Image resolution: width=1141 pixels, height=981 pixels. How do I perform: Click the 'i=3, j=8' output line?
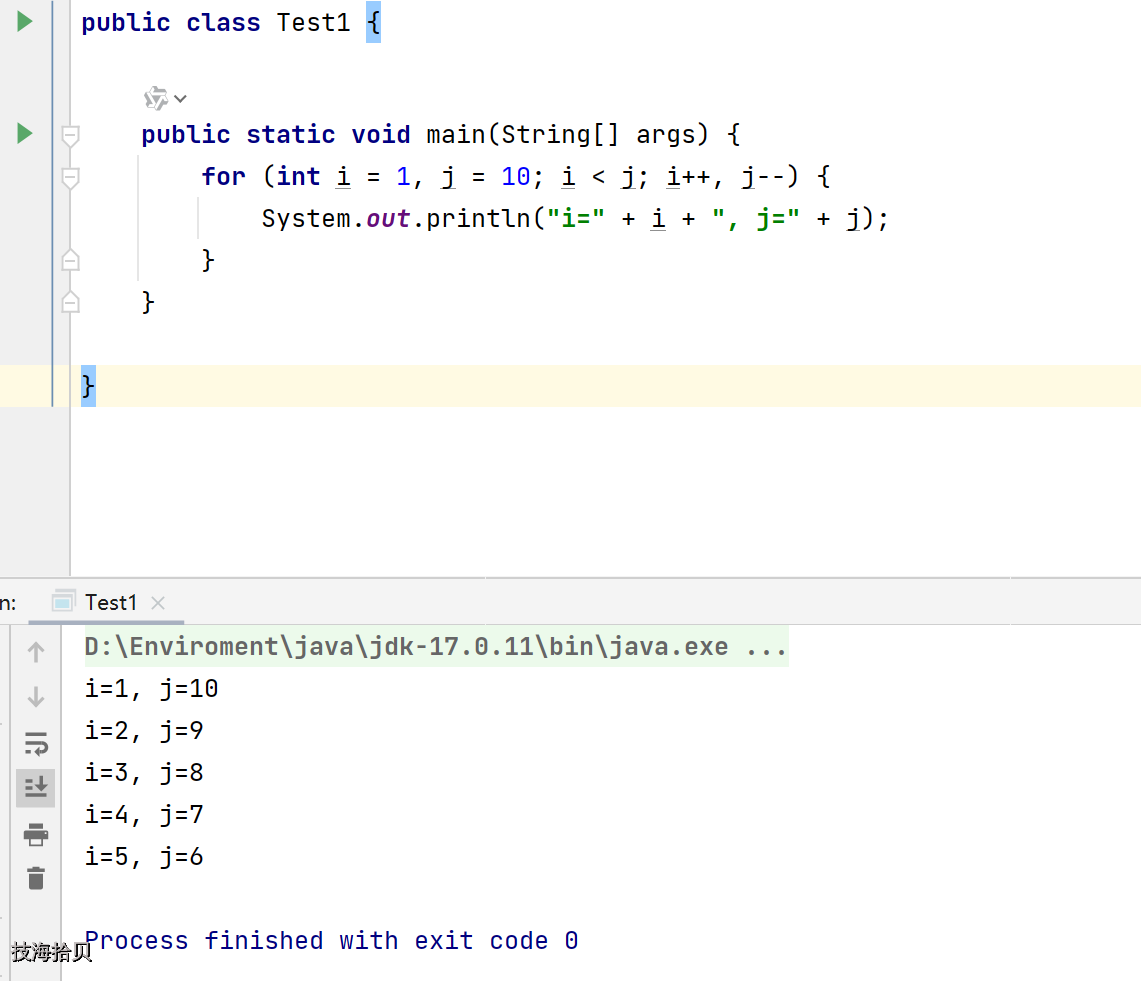pyautogui.click(x=144, y=773)
